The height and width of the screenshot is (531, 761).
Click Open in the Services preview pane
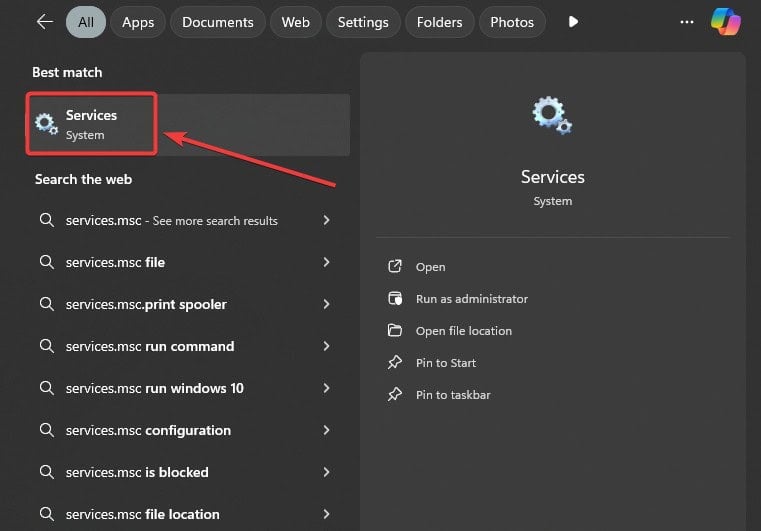coord(430,267)
